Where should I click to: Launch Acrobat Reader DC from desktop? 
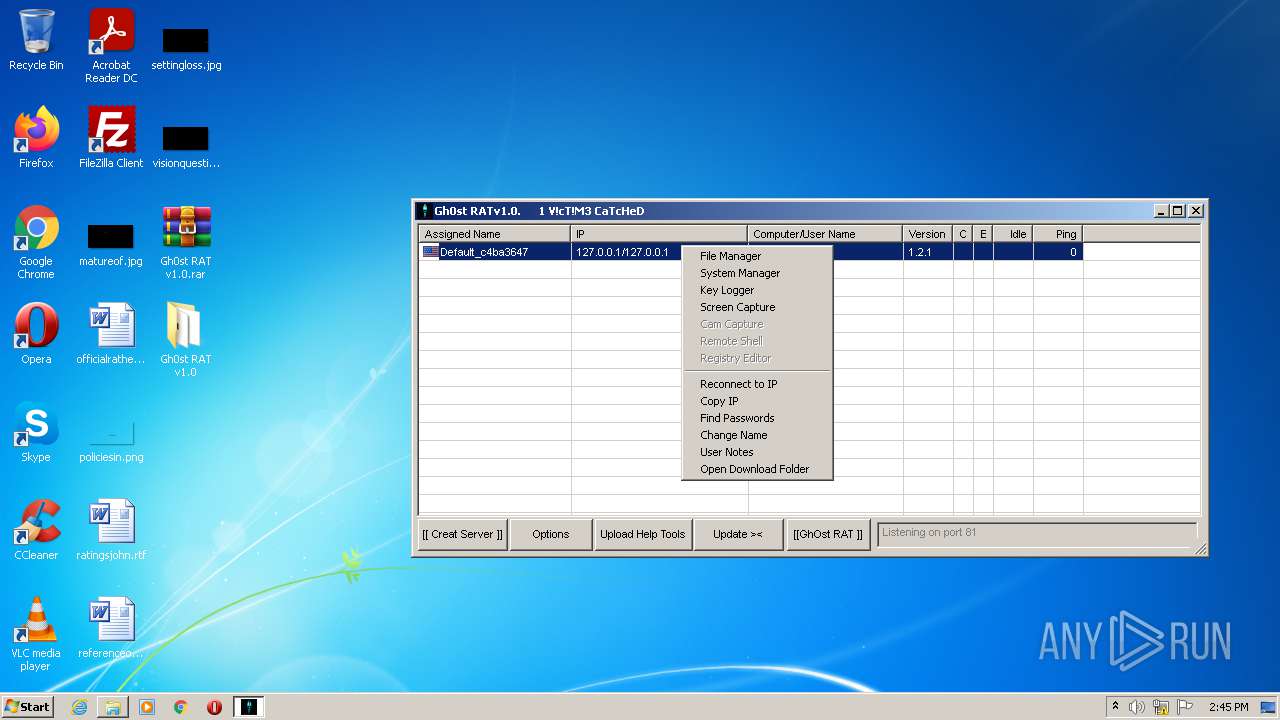pos(111,46)
